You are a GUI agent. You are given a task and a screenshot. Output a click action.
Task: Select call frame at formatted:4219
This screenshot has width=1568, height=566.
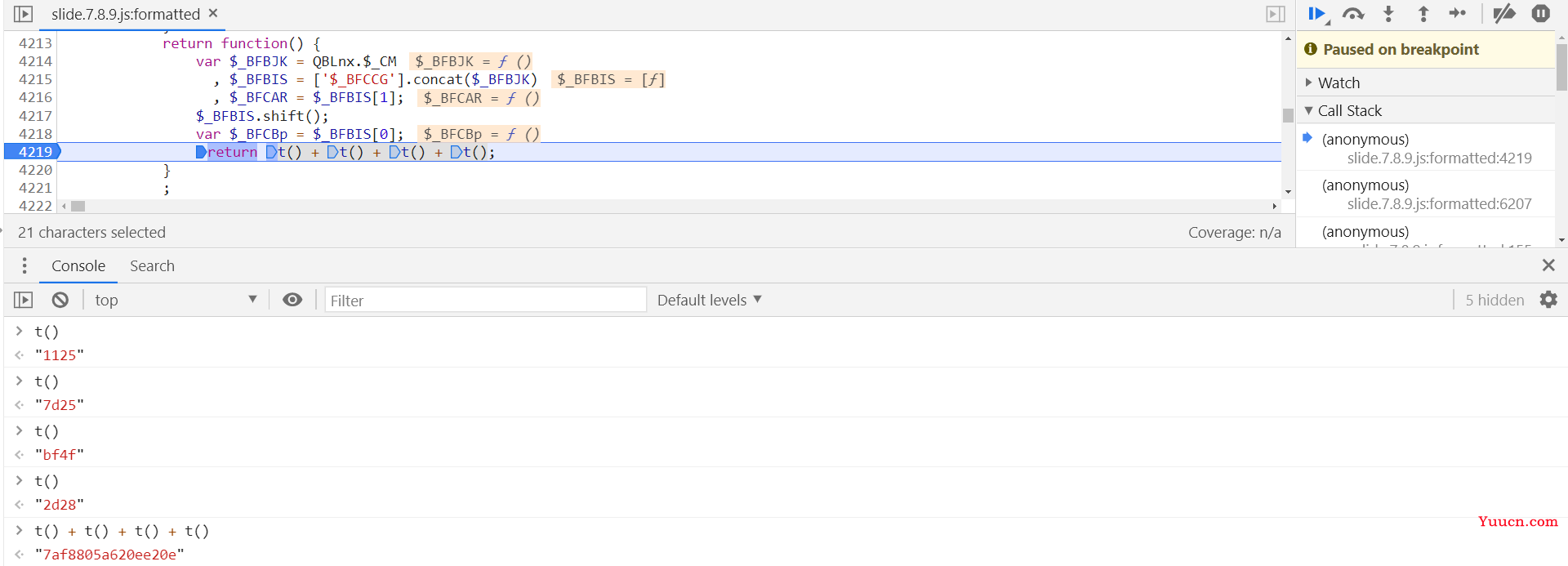(1426, 148)
